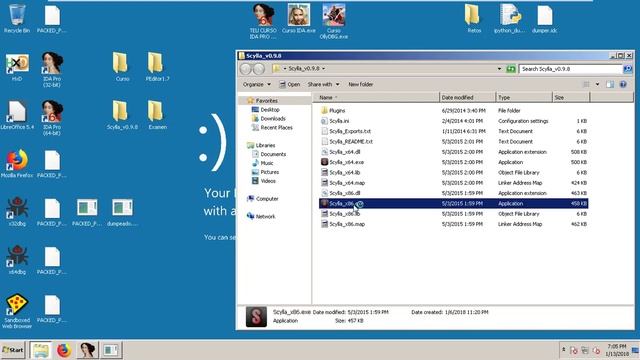Open Sandboxed Web Browser desktop shortcut
The image size is (640, 360).
(17, 311)
